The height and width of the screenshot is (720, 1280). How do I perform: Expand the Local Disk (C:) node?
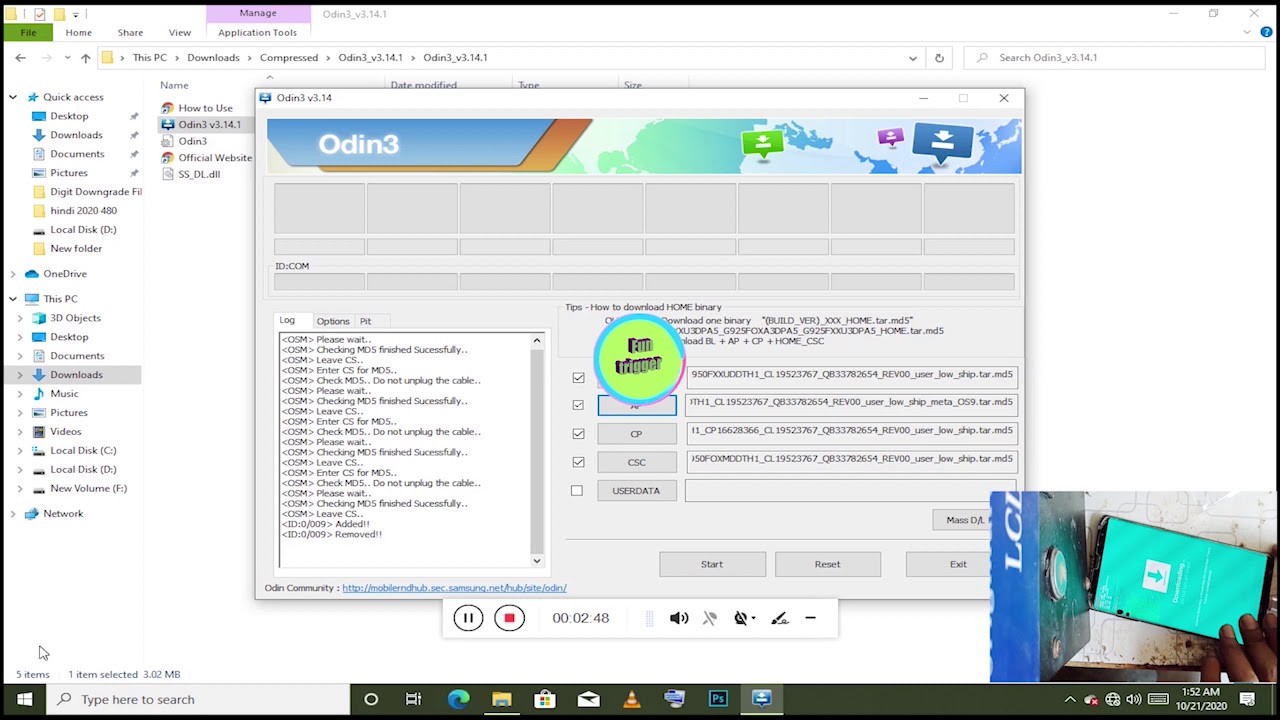(x=20, y=451)
